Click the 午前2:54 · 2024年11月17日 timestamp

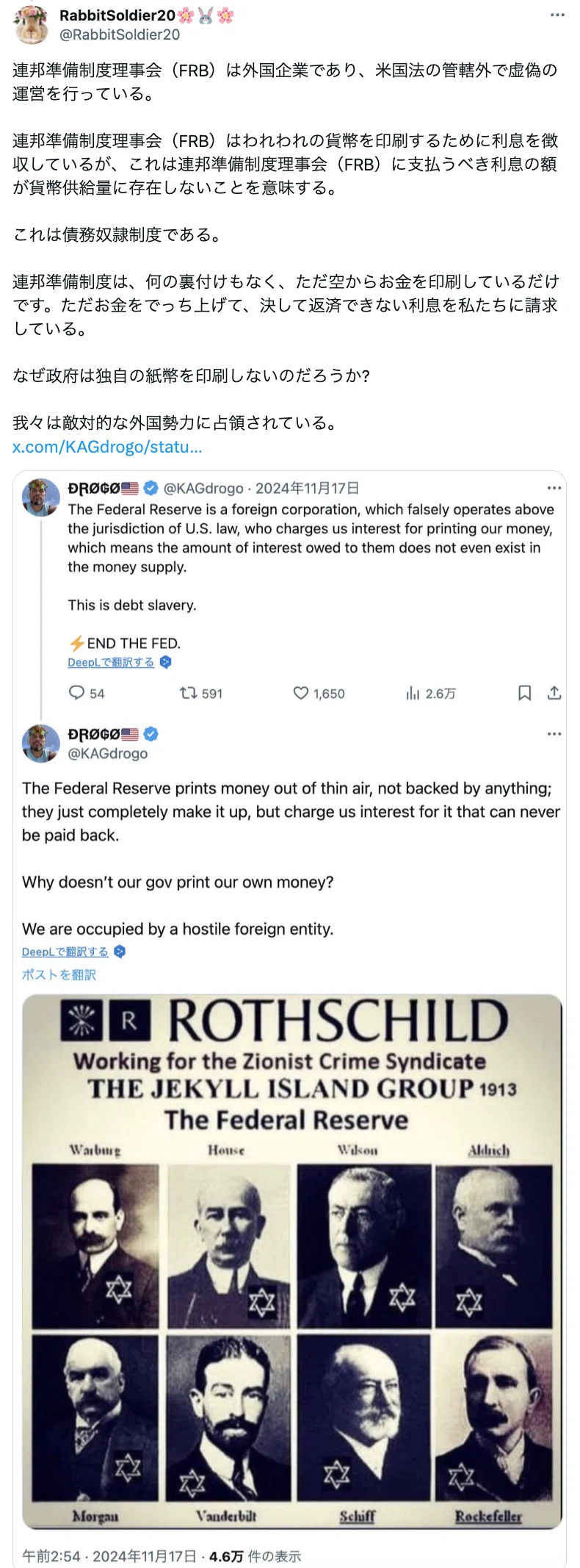(109, 1556)
